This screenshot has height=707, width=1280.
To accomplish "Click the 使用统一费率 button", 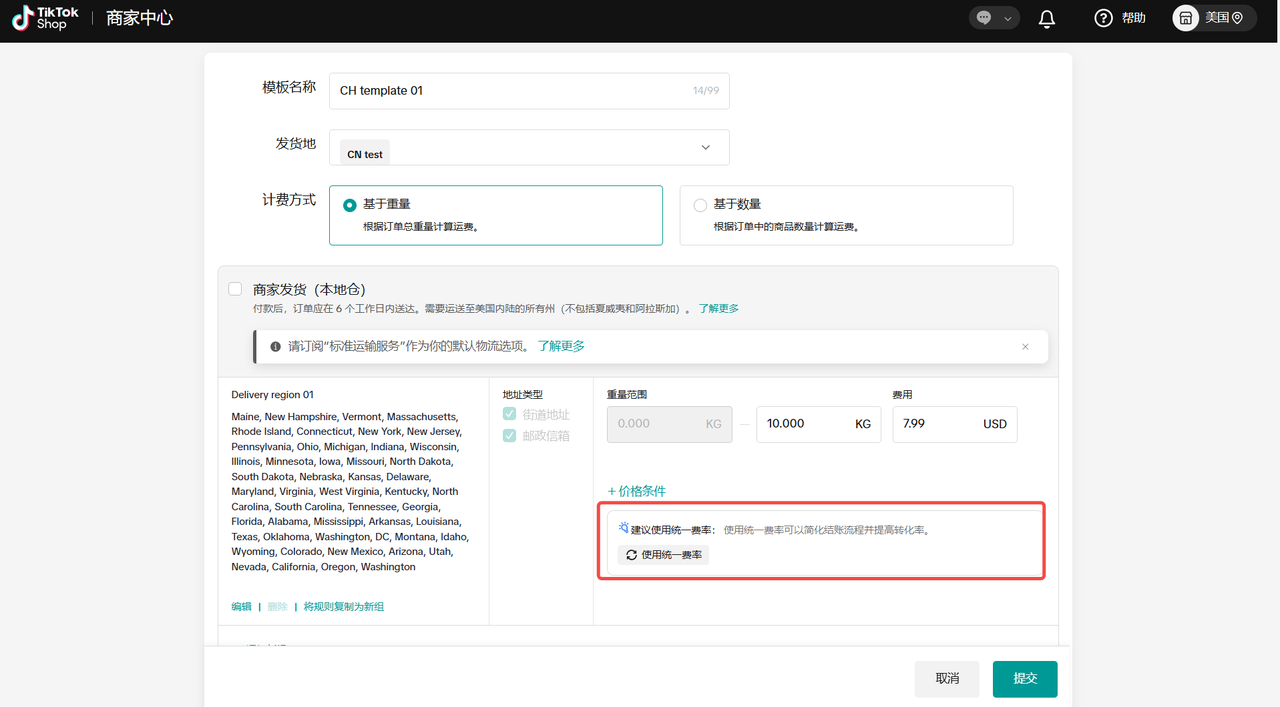I will (x=663, y=554).
